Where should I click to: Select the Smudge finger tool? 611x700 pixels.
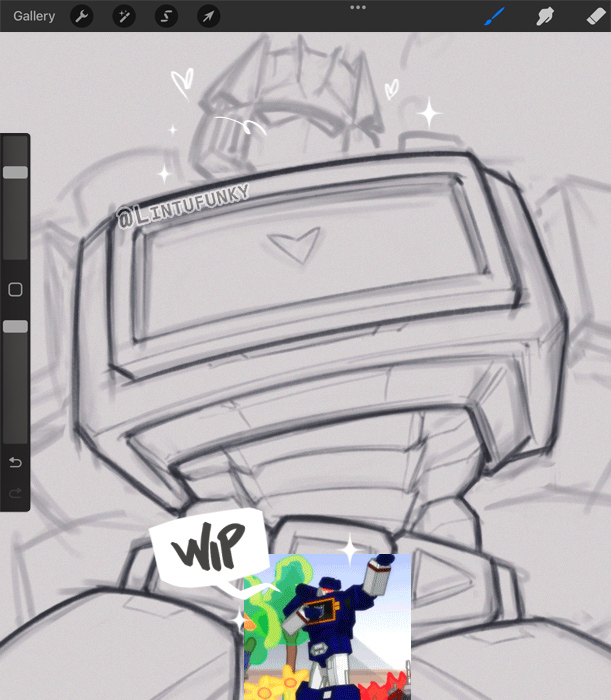point(546,16)
